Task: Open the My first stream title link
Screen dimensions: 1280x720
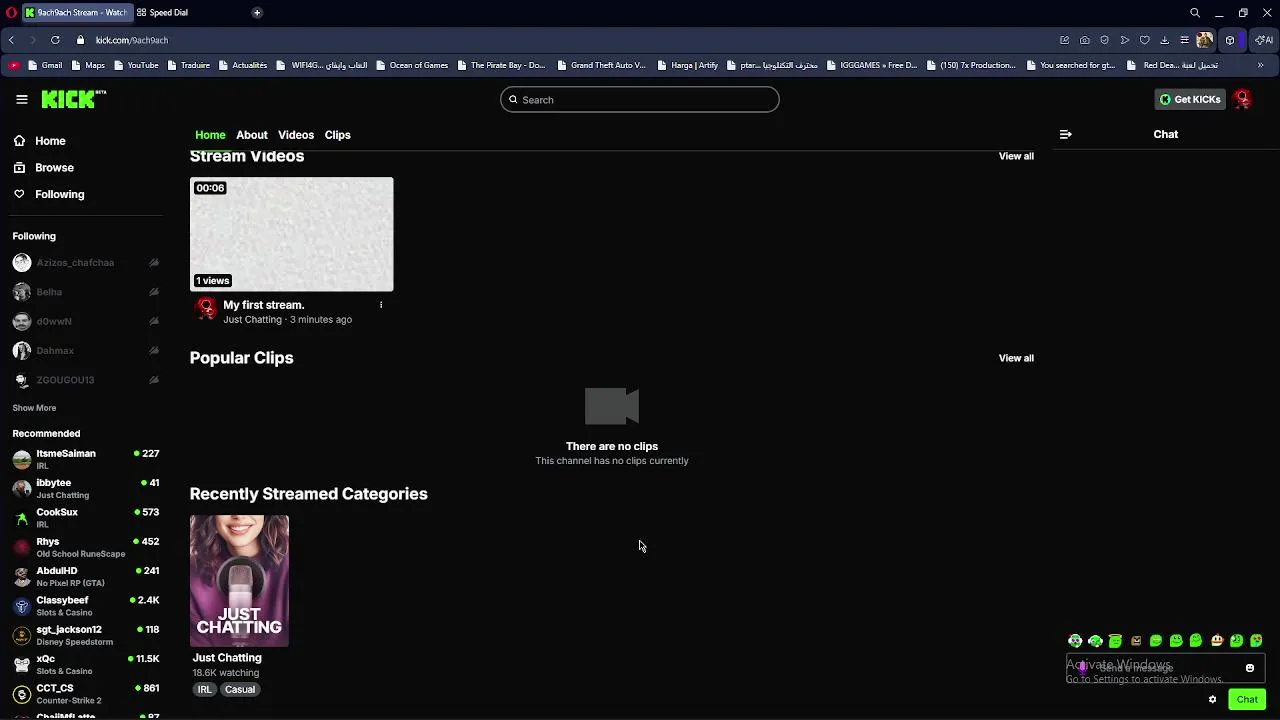Action: coord(263,305)
